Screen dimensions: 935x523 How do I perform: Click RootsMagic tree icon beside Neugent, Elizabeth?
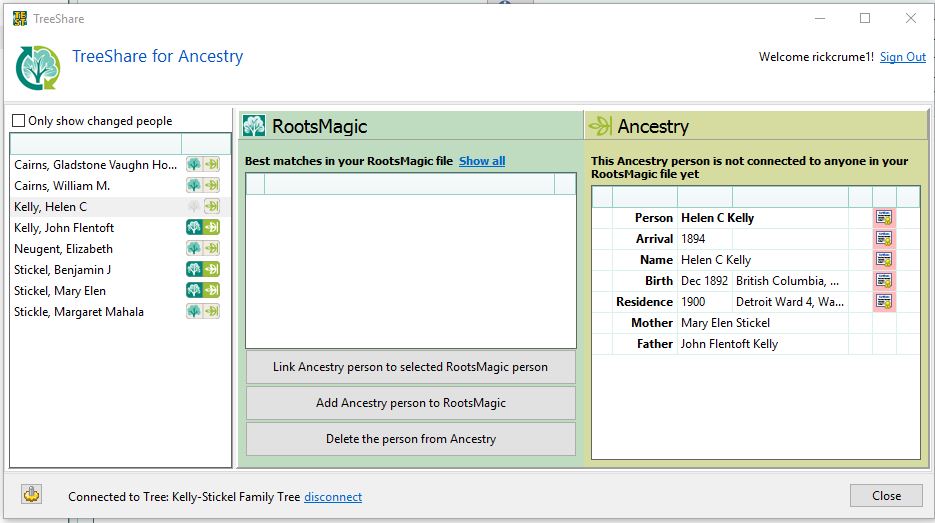tap(194, 248)
